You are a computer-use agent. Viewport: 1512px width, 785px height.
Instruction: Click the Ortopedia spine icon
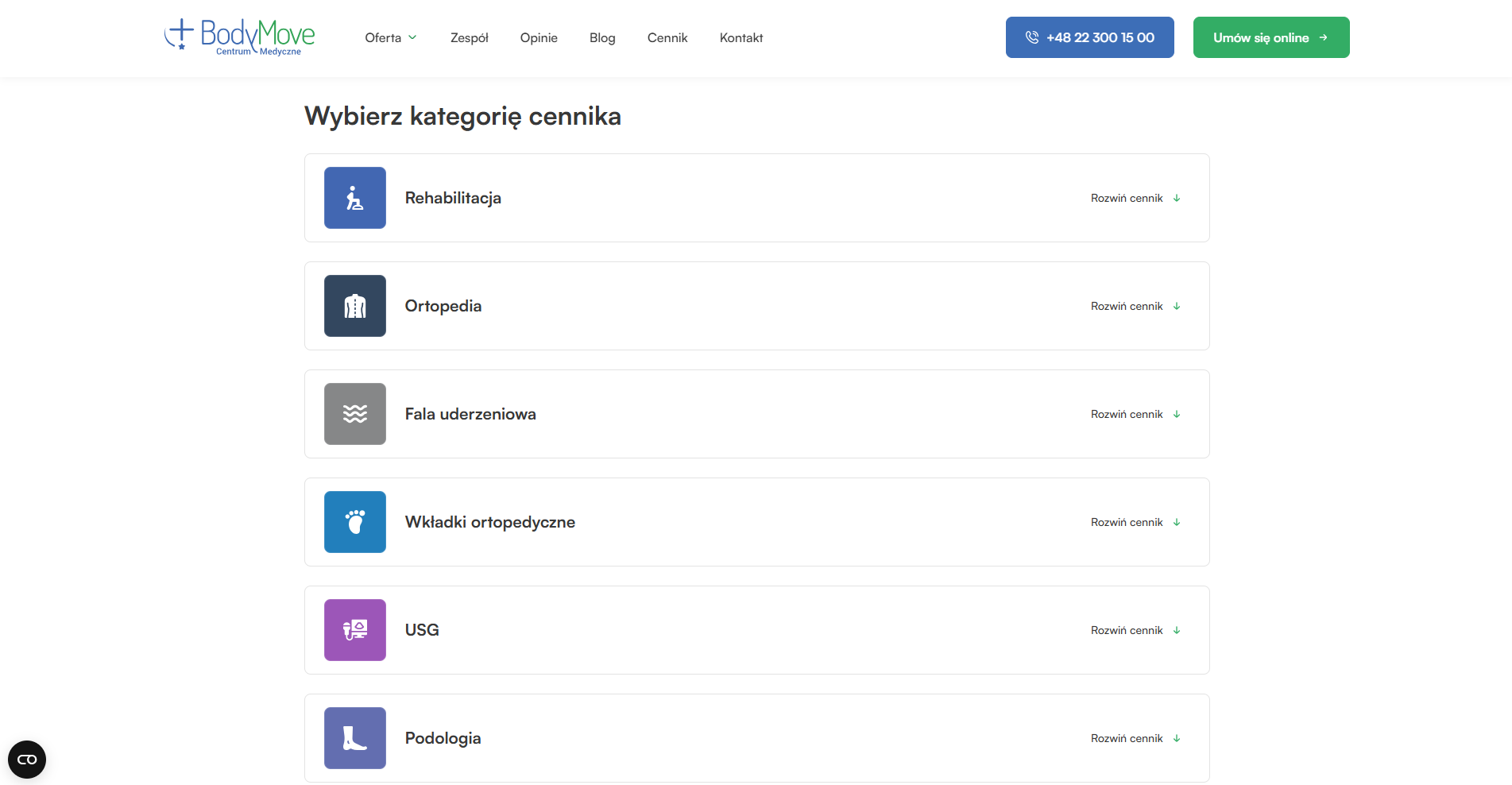pos(354,306)
